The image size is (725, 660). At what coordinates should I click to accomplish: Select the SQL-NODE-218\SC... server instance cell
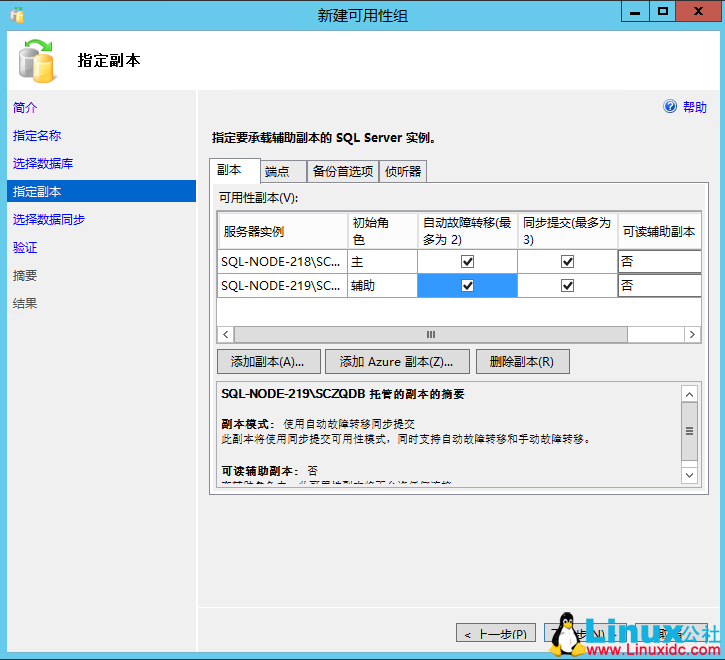[282, 262]
